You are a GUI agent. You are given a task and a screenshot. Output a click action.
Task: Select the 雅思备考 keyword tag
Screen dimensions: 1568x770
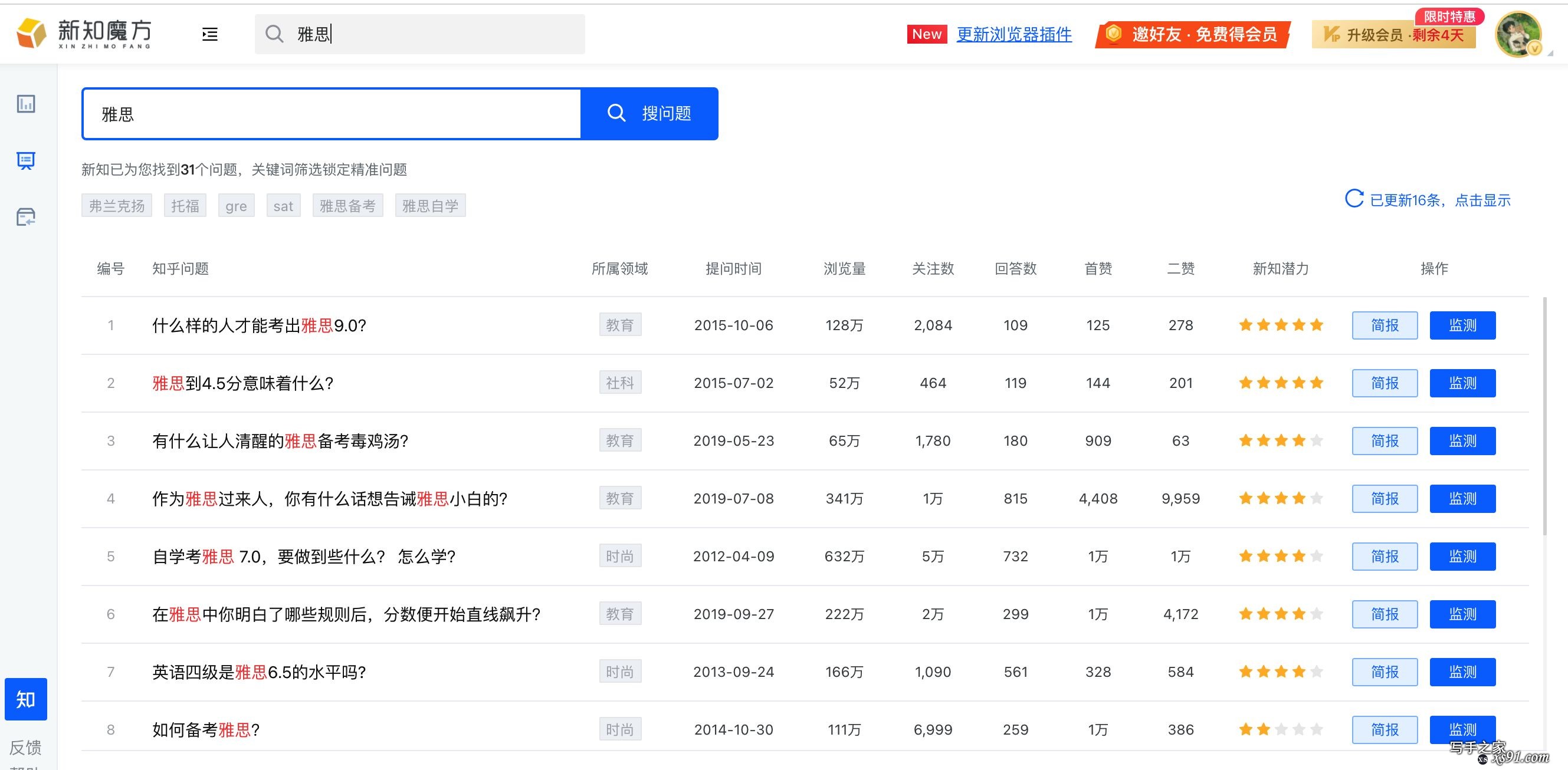(347, 206)
